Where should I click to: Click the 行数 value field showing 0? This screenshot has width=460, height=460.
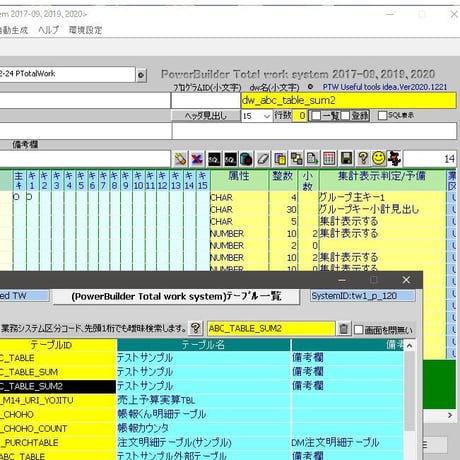pos(300,116)
